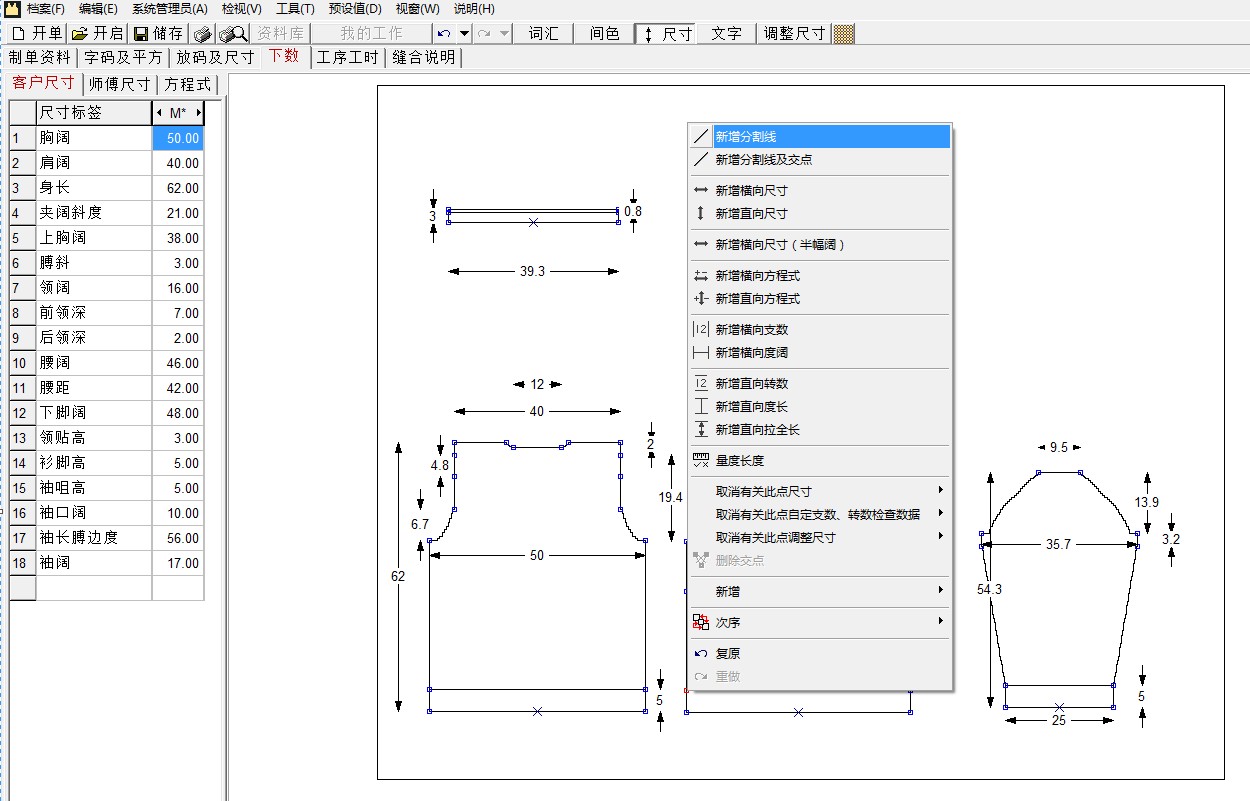Open the undo history dropdown arrow
1250x801 pixels.
tap(464, 33)
